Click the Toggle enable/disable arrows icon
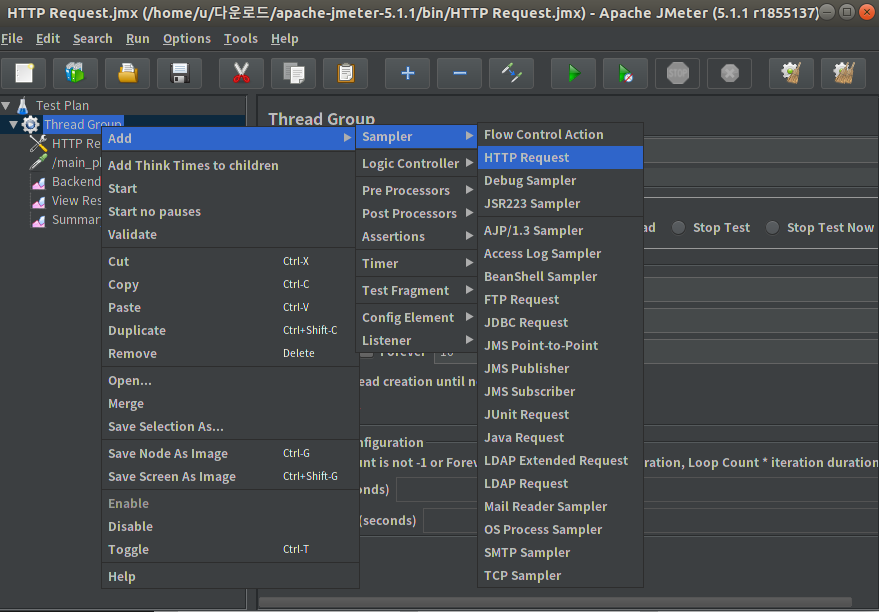Image resolution: width=879 pixels, height=612 pixels. click(511, 73)
